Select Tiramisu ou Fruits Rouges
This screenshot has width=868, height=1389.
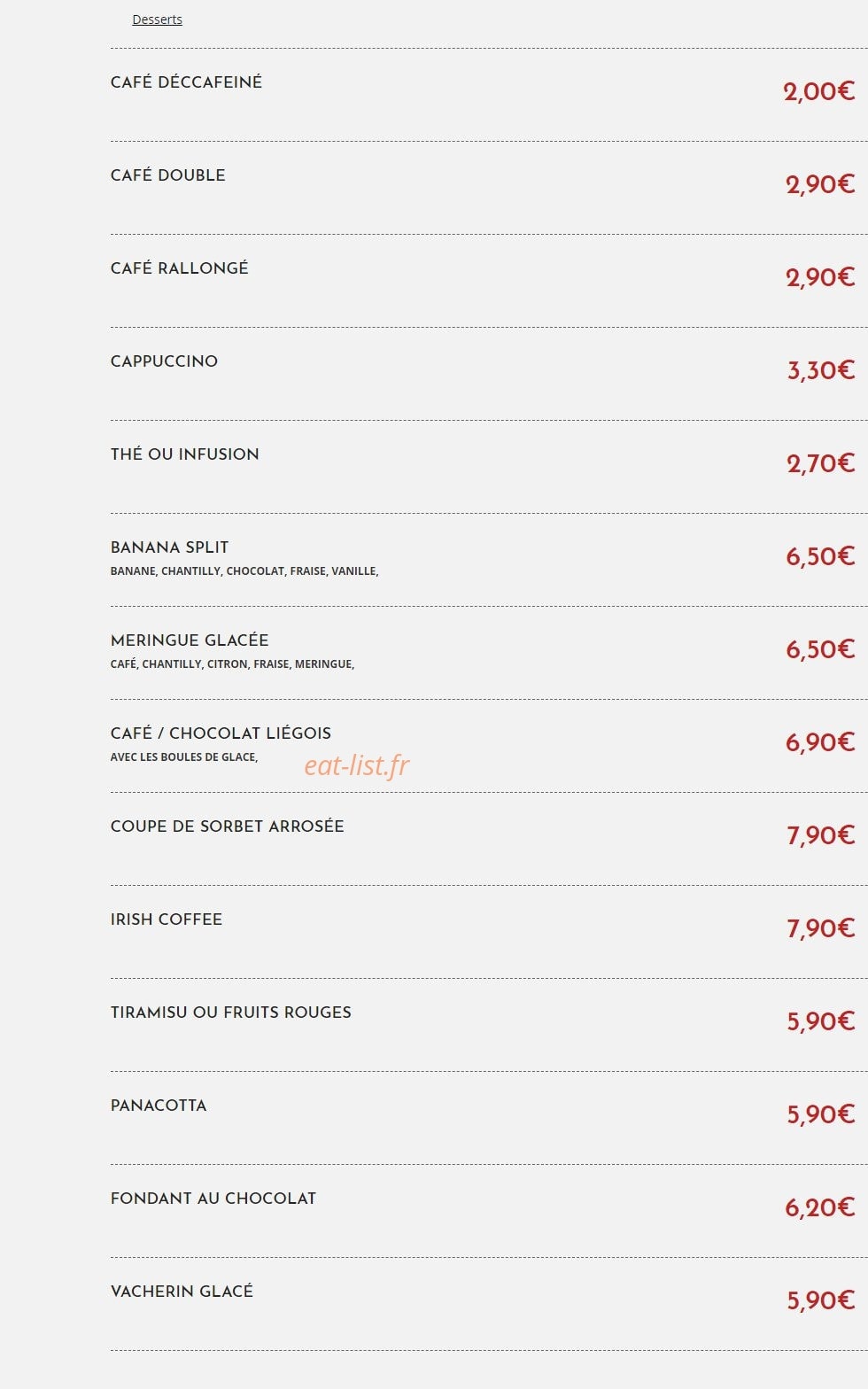point(231,1013)
